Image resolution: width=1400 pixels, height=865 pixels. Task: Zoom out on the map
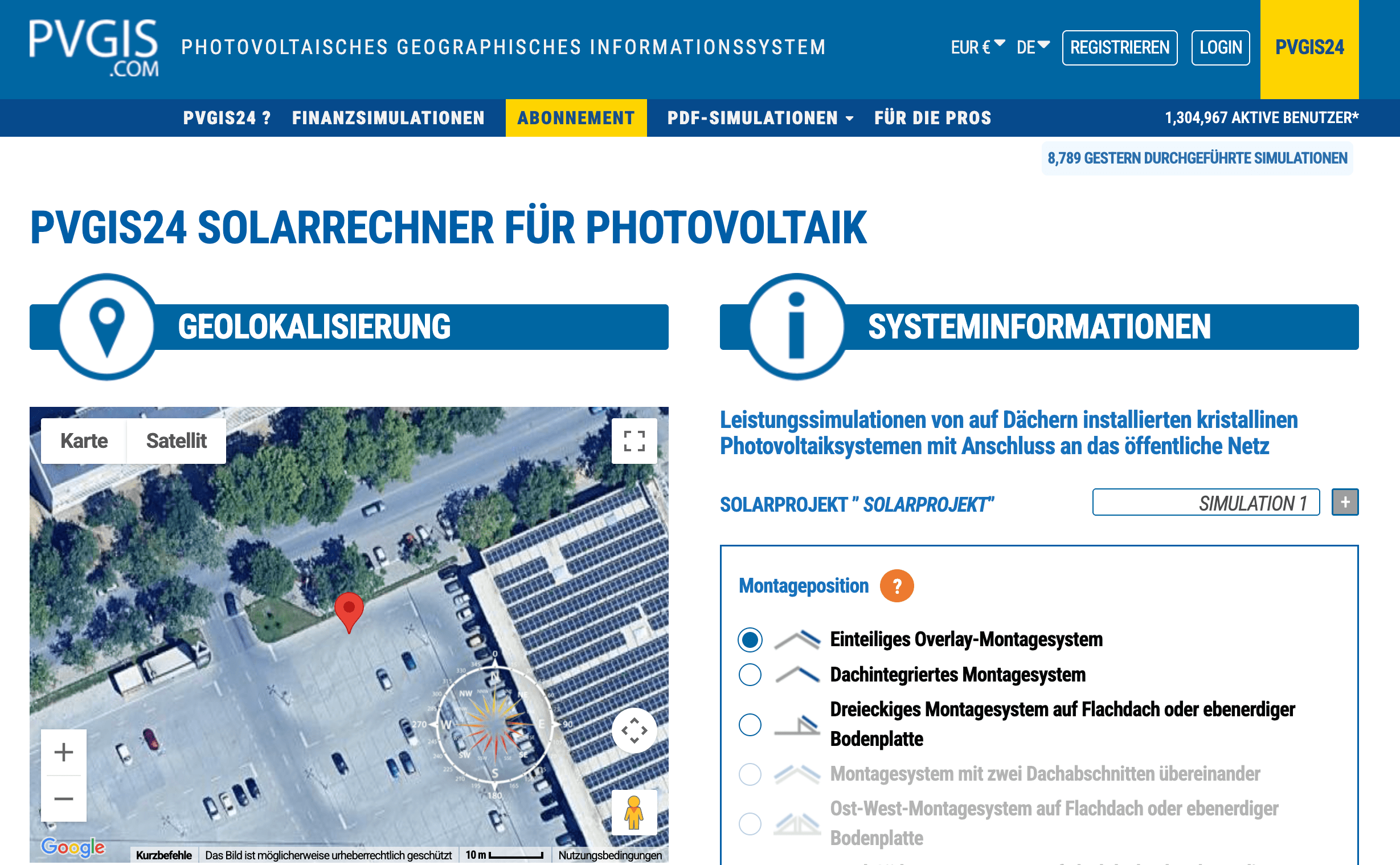click(x=63, y=799)
